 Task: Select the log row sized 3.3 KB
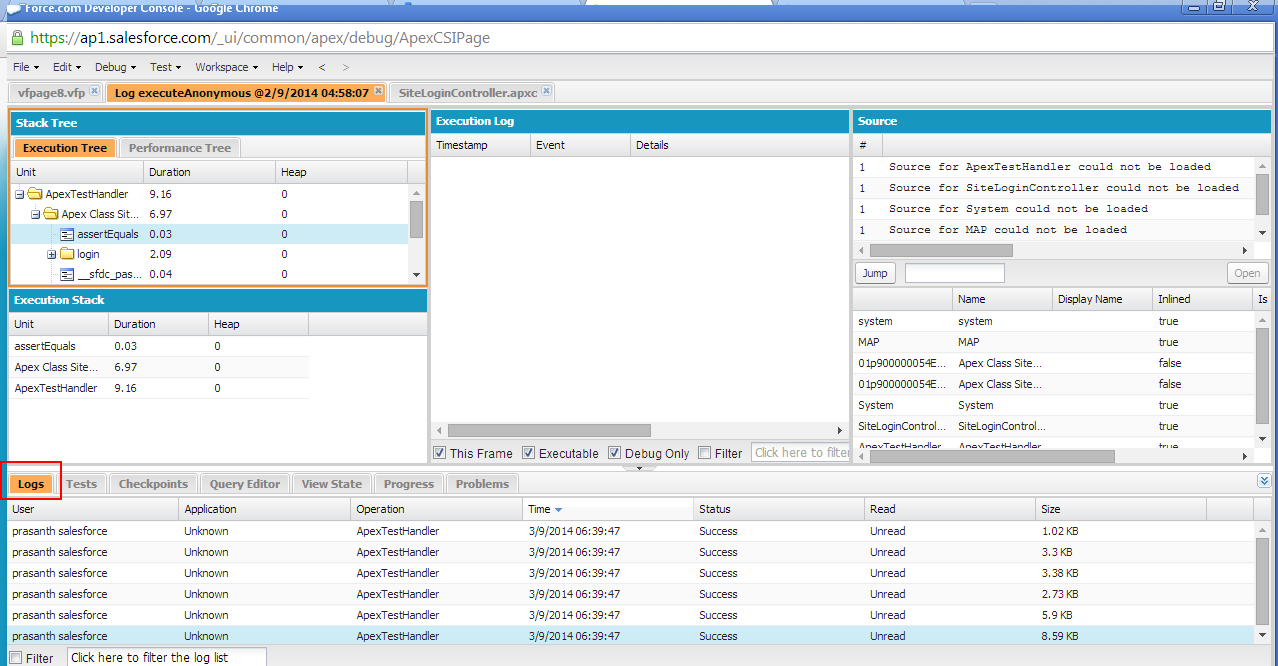point(630,552)
